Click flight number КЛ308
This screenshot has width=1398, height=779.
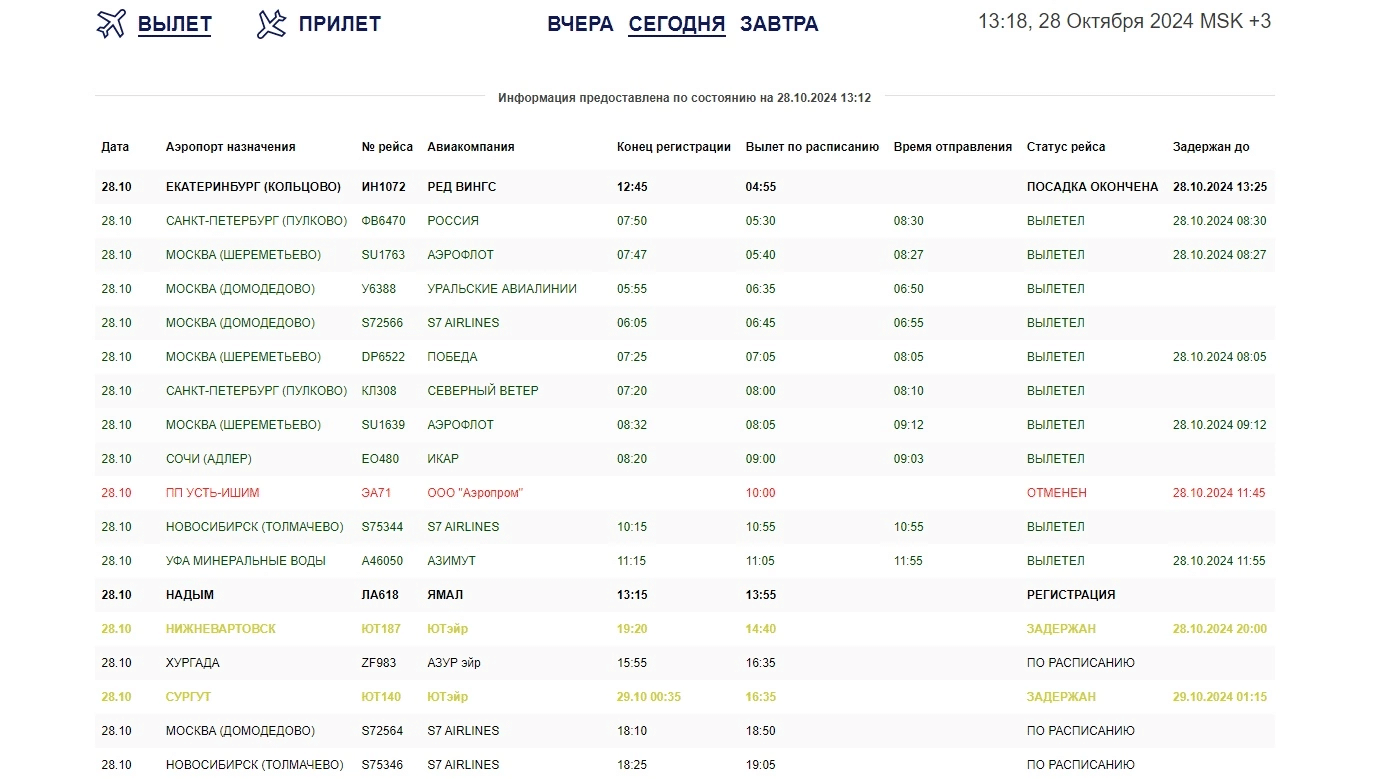pyautogui.click(x=379, y=391)
